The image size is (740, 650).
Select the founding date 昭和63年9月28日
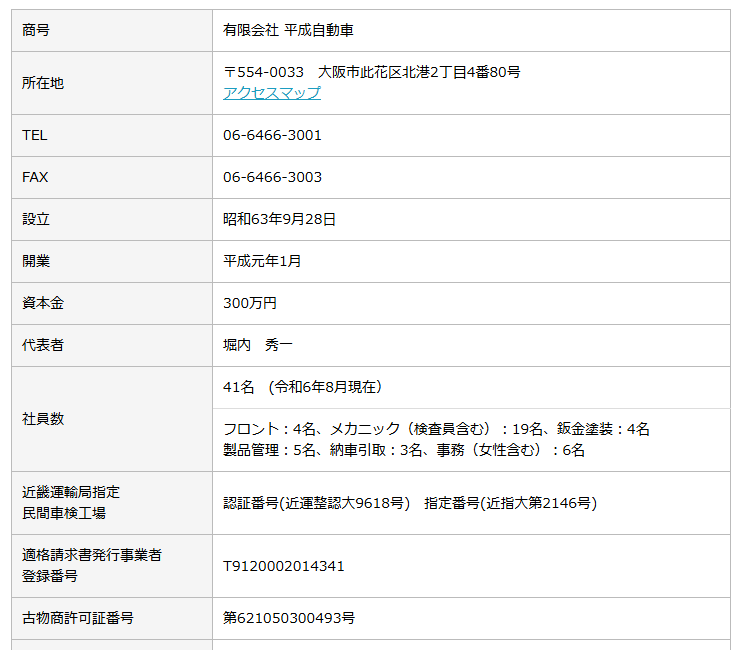pyautogui.click(x=279, y=219)
